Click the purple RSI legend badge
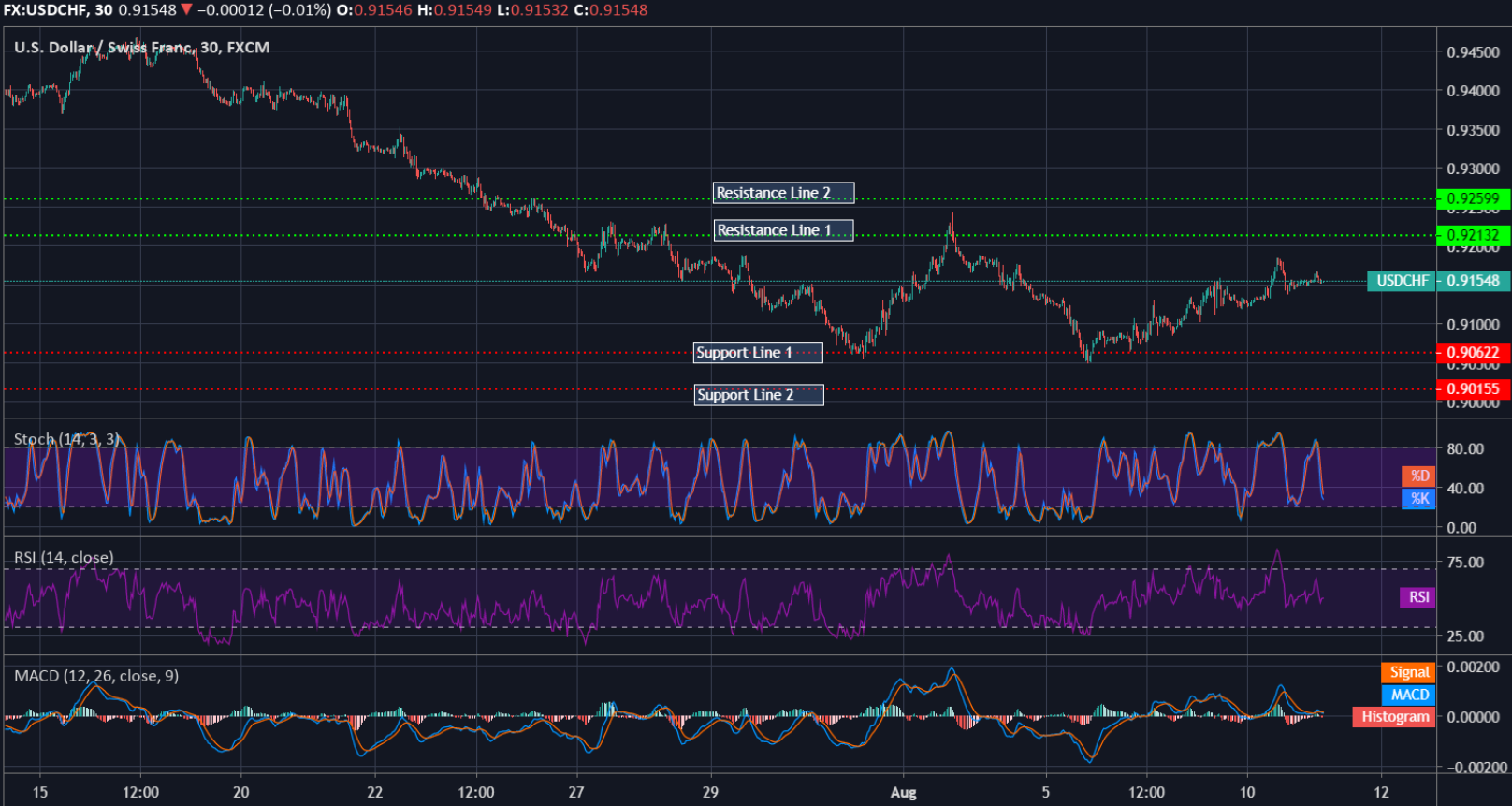This screenshot has width=1512, height=806. click(x=1418, y=597)
